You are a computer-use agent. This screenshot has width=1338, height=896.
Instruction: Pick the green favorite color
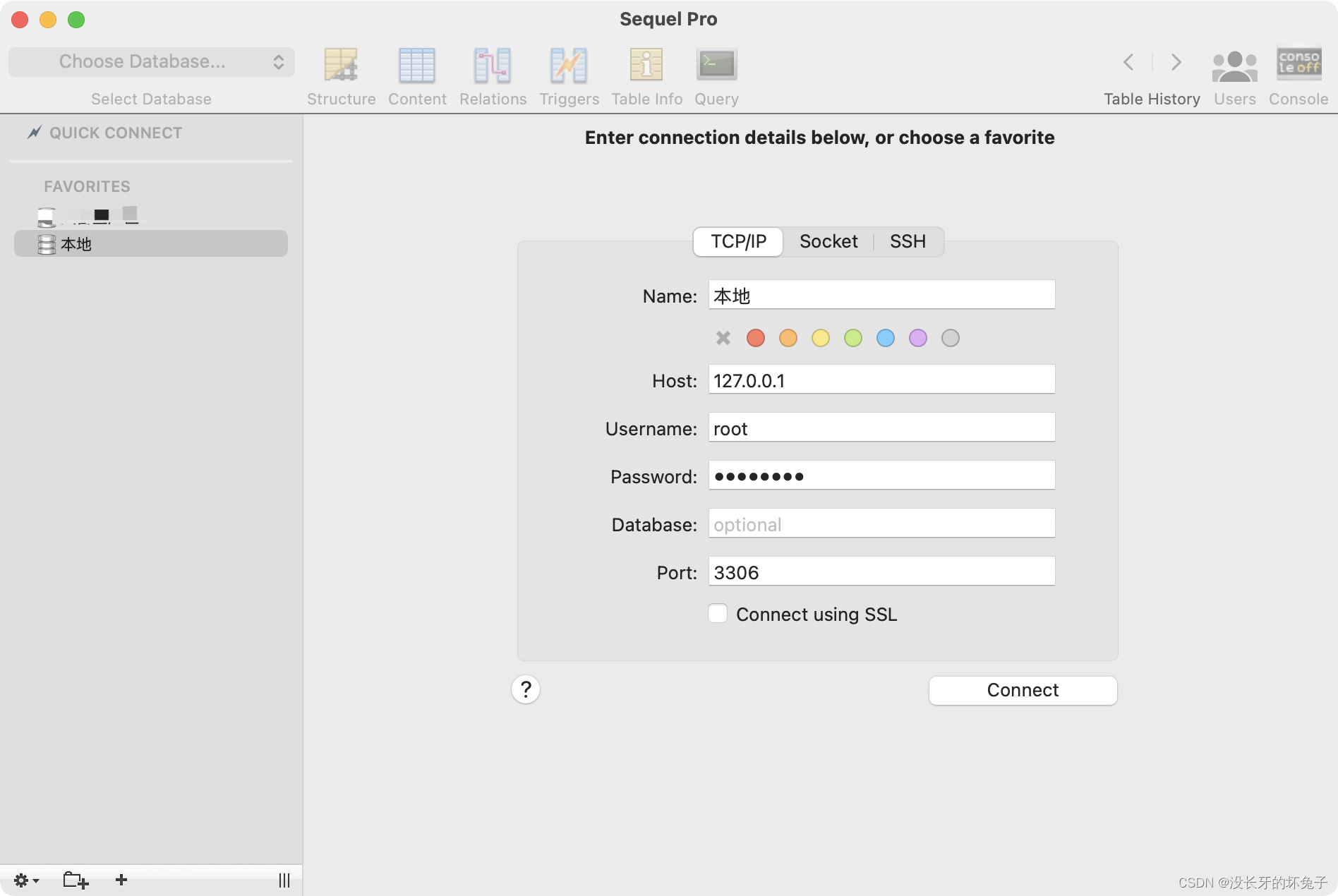pyautogui.click(x=852, y=338)
